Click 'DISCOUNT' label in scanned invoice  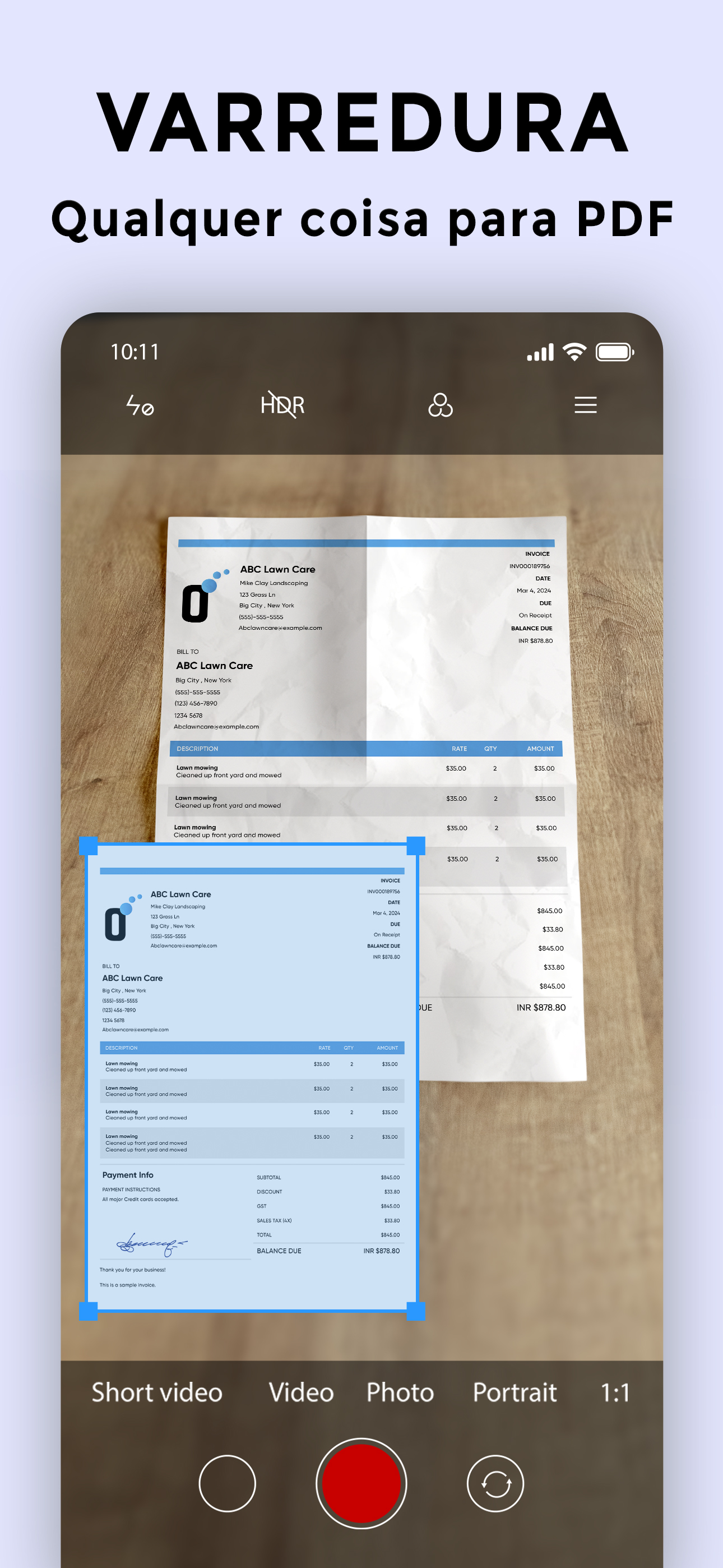270,1192
